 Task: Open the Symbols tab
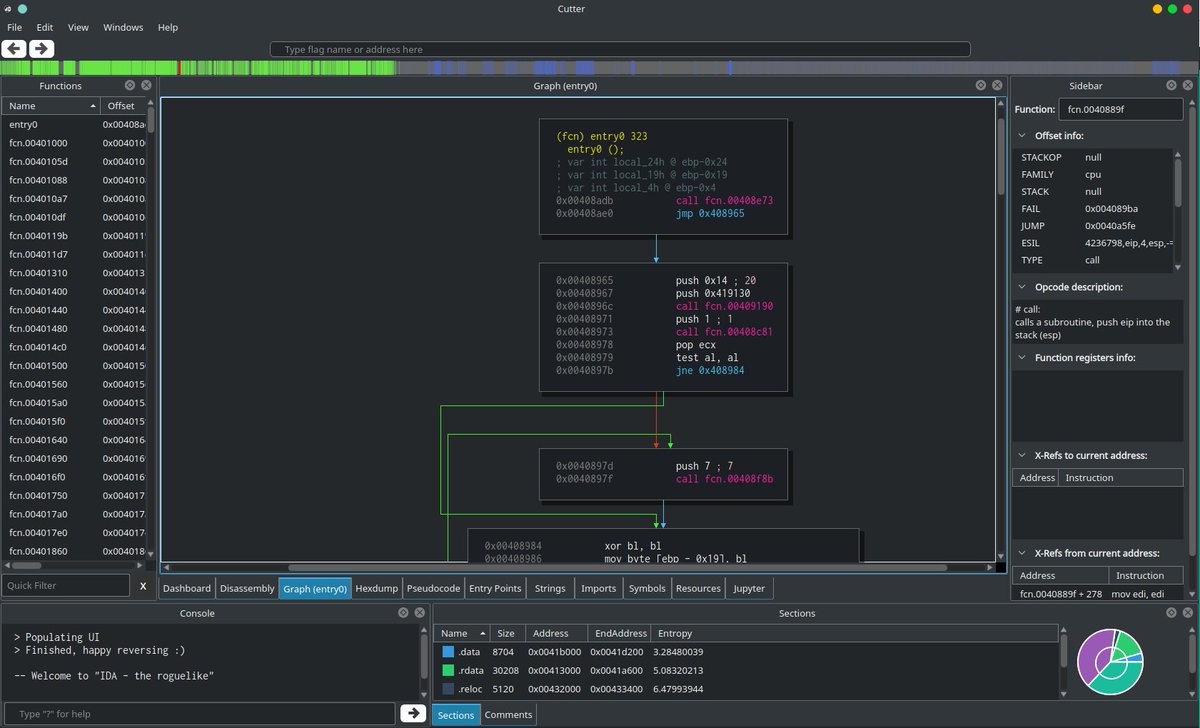pos(647,588)
